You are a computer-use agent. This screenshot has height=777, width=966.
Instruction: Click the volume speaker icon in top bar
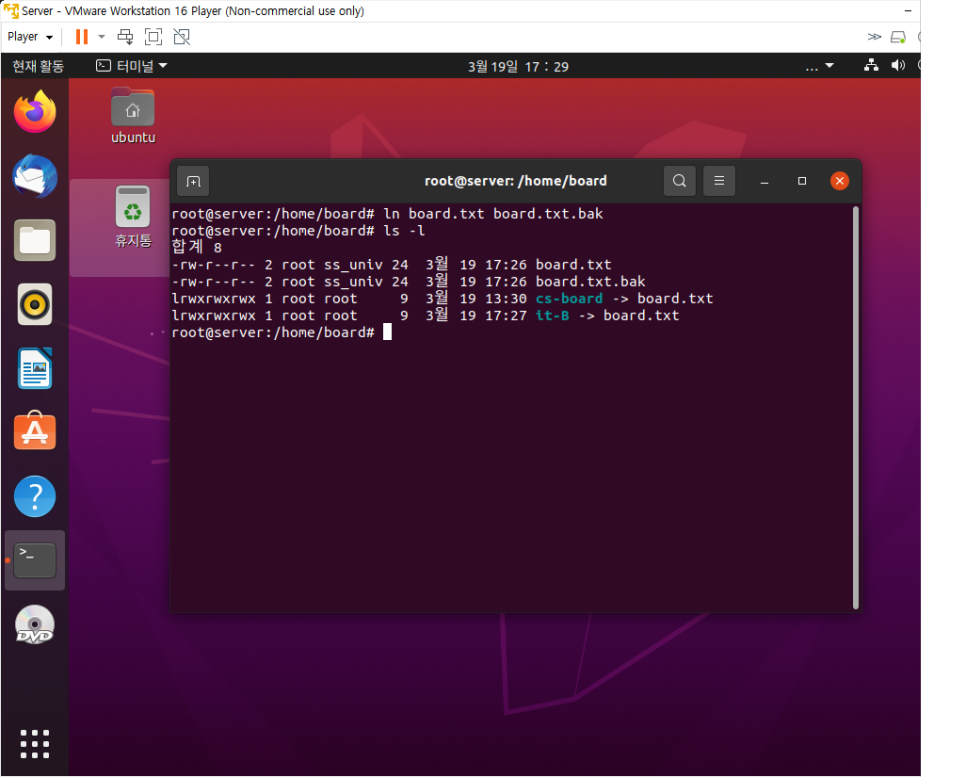pos(898,65)
